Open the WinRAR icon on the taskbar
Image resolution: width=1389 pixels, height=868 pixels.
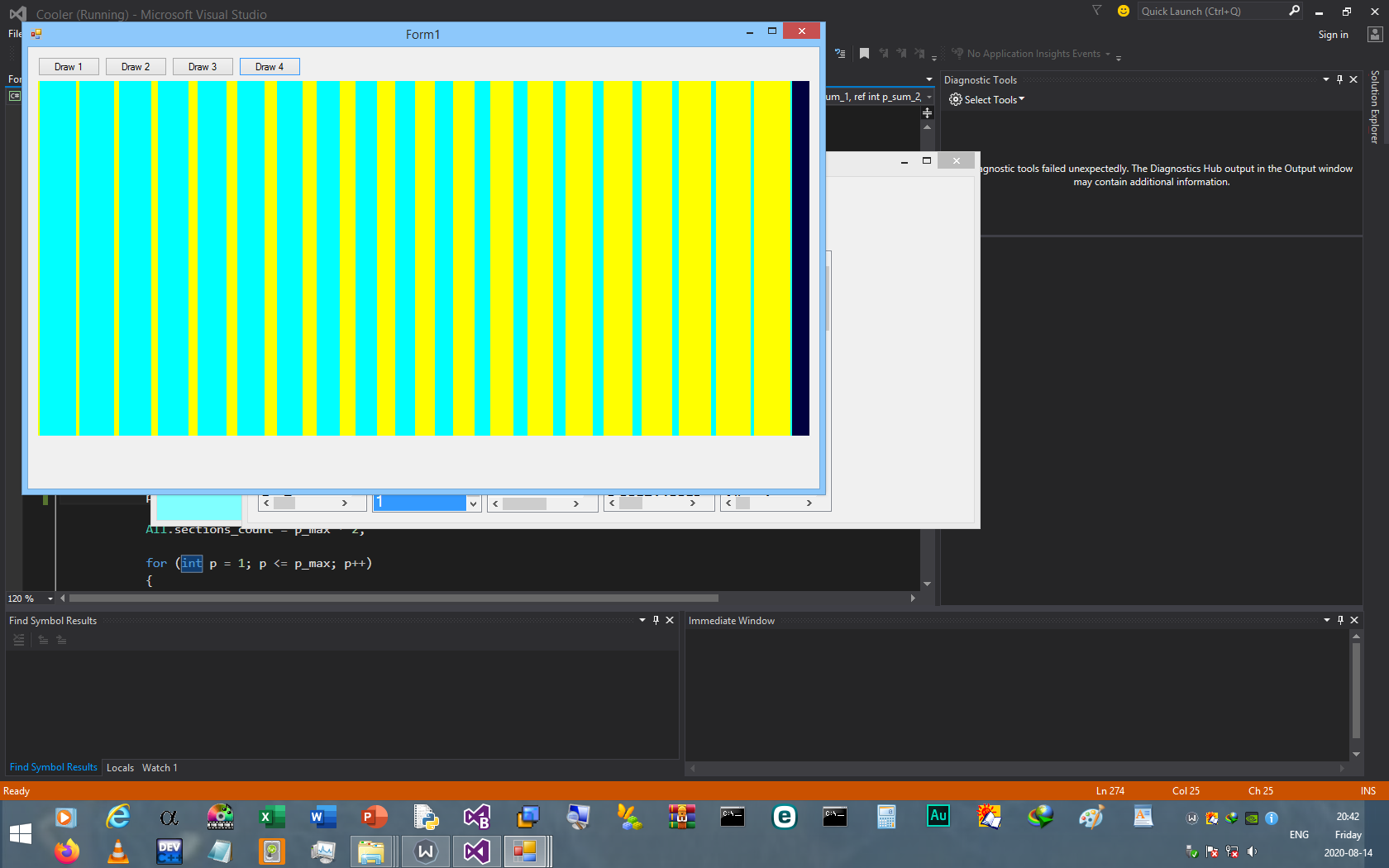[x=682, y=817]
